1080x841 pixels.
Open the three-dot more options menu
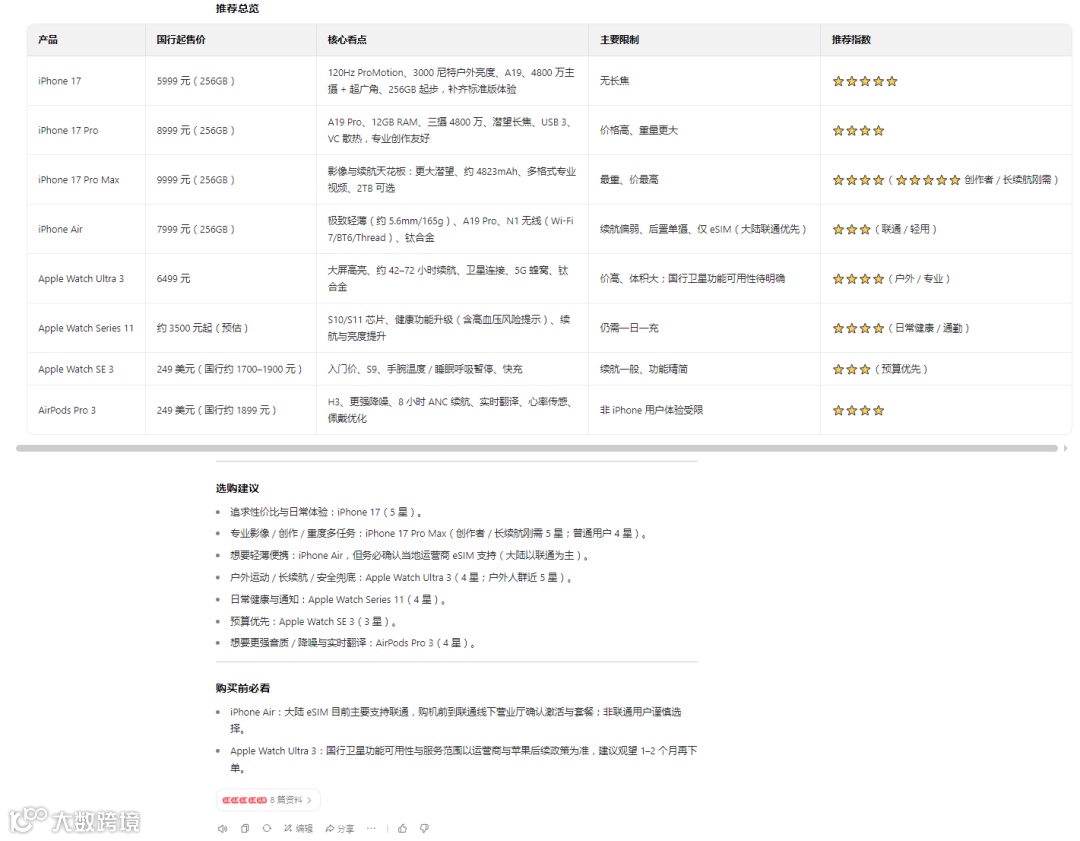(x=371, y=828)
